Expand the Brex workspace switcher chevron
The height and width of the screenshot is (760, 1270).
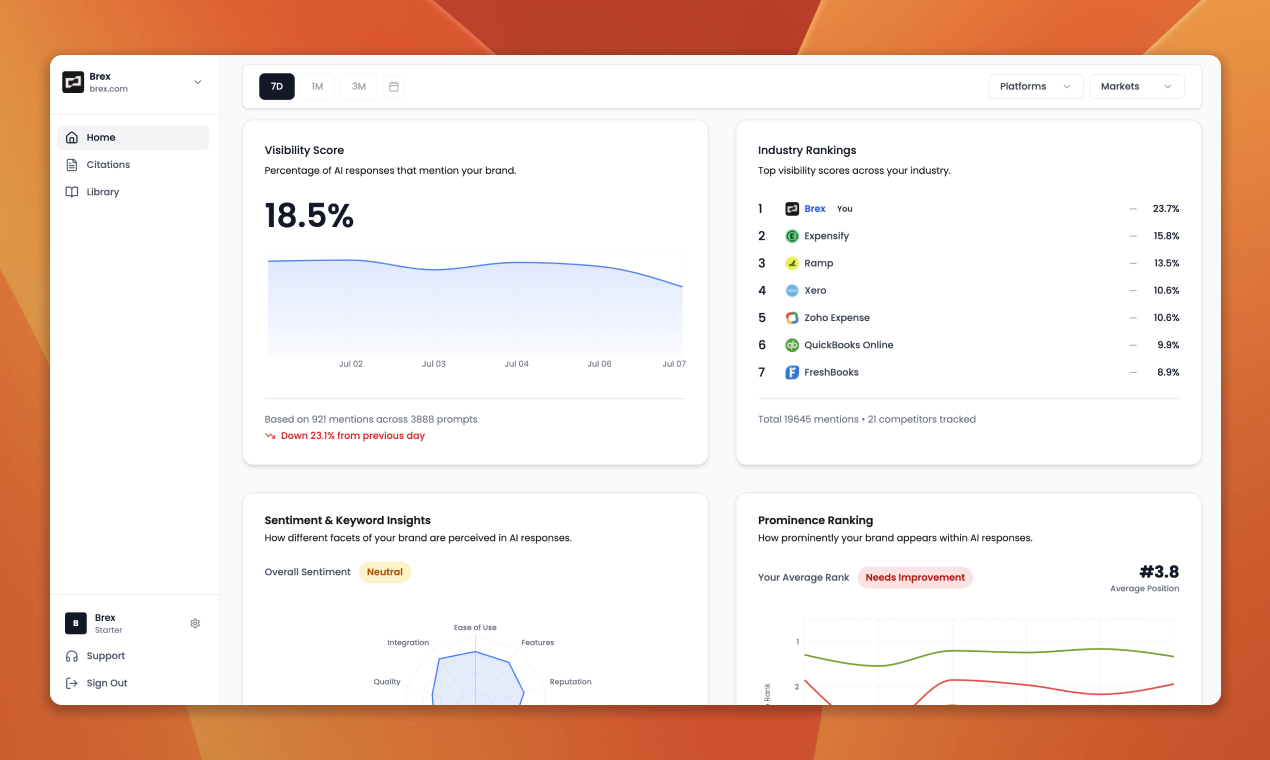point(197,82)
